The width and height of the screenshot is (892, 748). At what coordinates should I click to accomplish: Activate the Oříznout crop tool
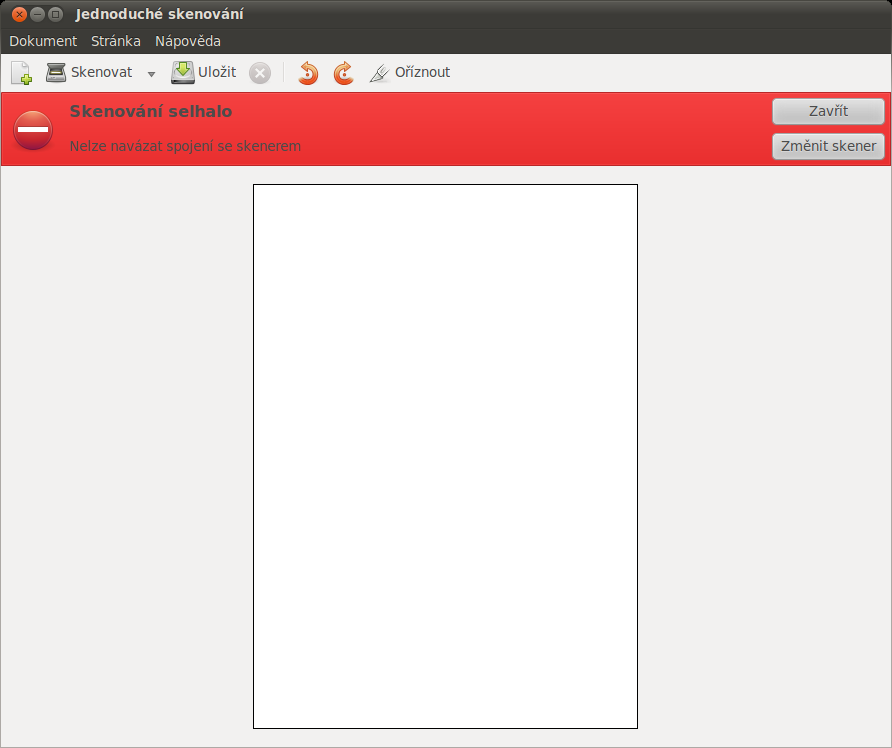(x=410, y=72)
